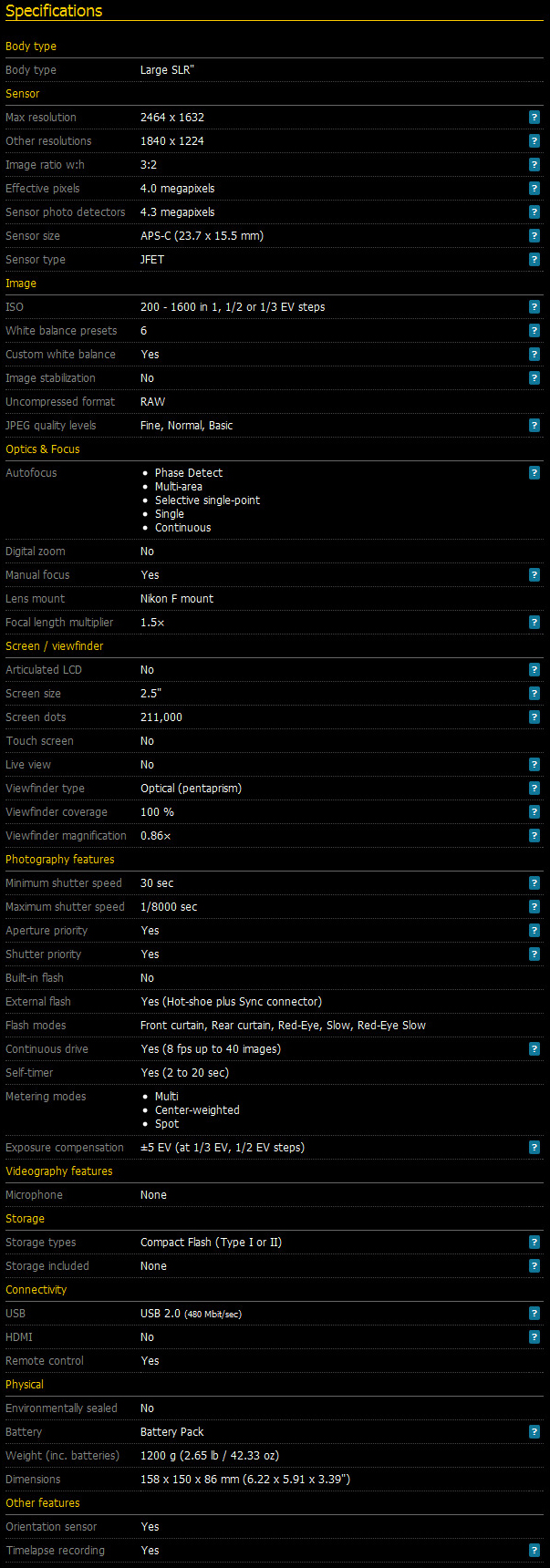Open the ISO row help icon
This screenshot has width=550, height=1568.
(x=534, y=307)
